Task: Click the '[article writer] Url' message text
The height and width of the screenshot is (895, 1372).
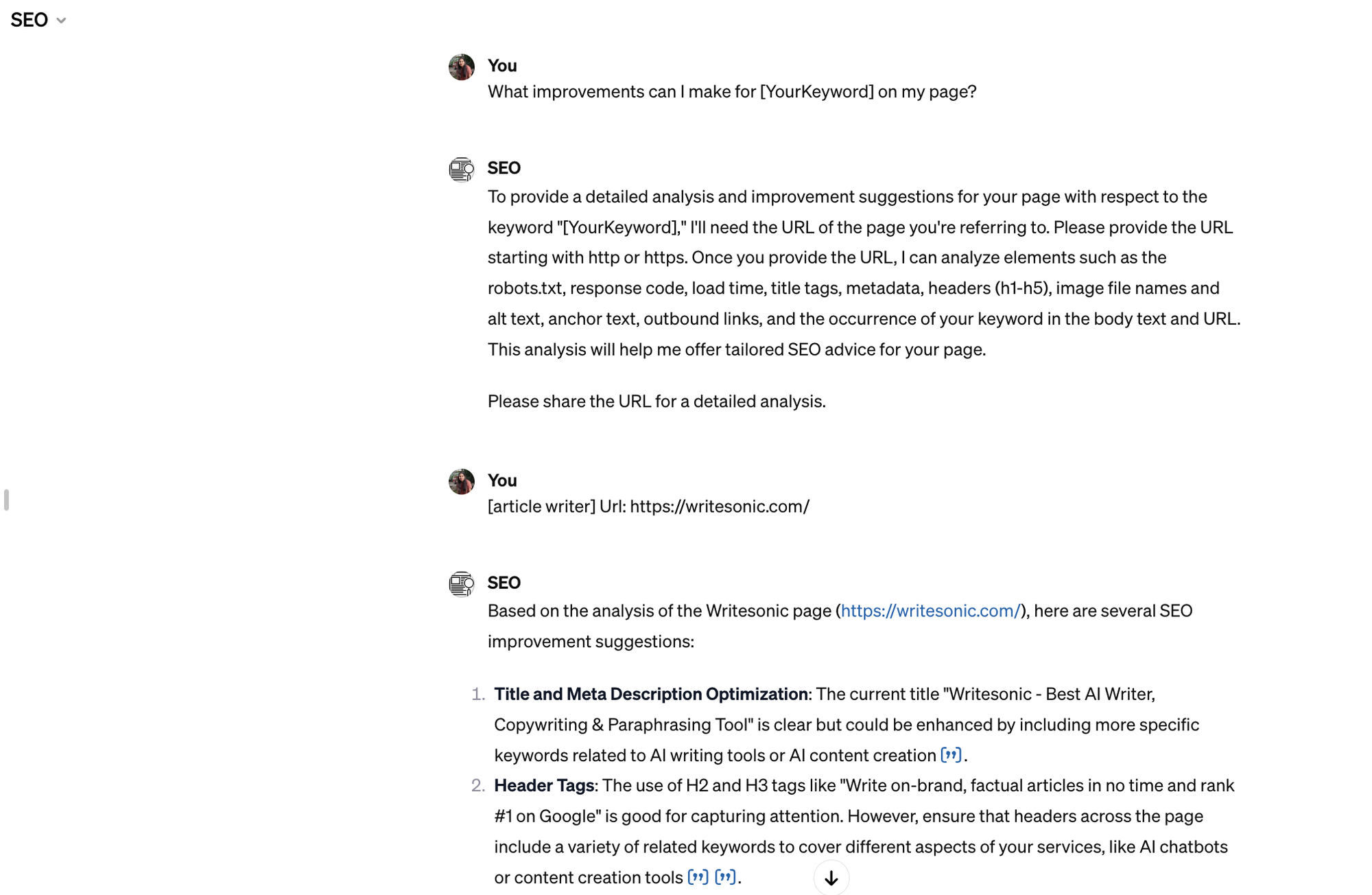Action: click(x=648, y=507)
